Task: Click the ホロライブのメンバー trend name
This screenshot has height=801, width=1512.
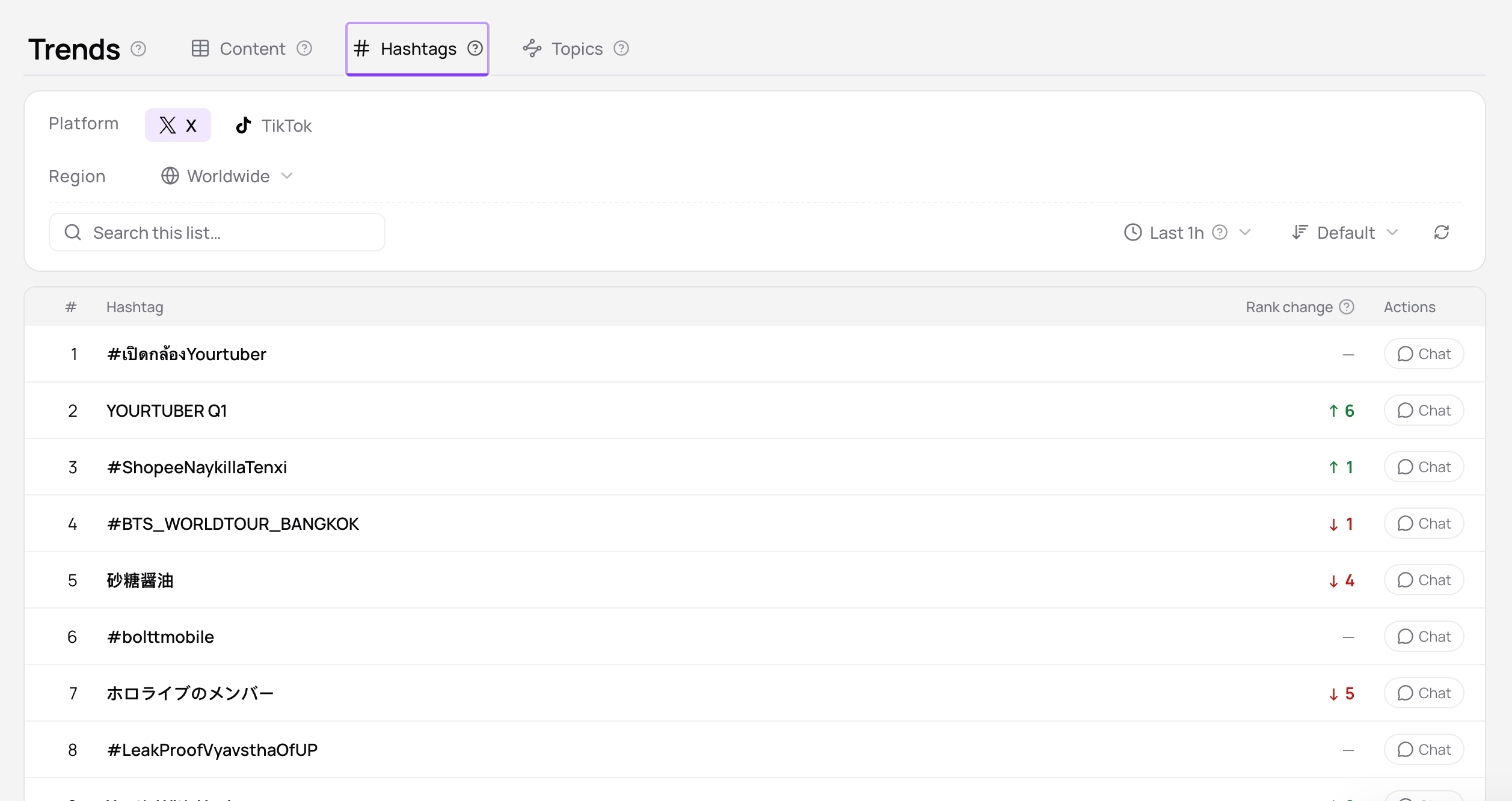Action: coord(190,693)
